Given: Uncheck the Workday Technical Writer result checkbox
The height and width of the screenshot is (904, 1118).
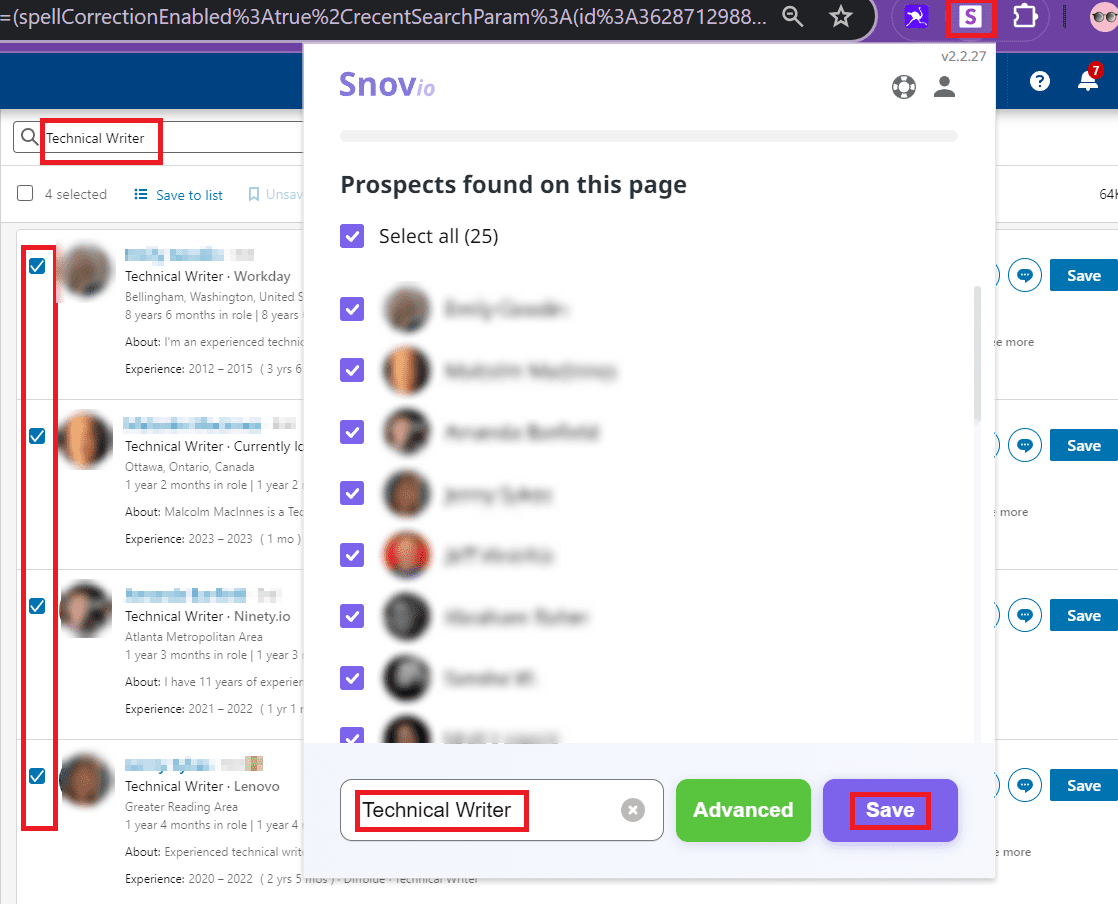Looking at the screenshot, I should click(37, 266).
